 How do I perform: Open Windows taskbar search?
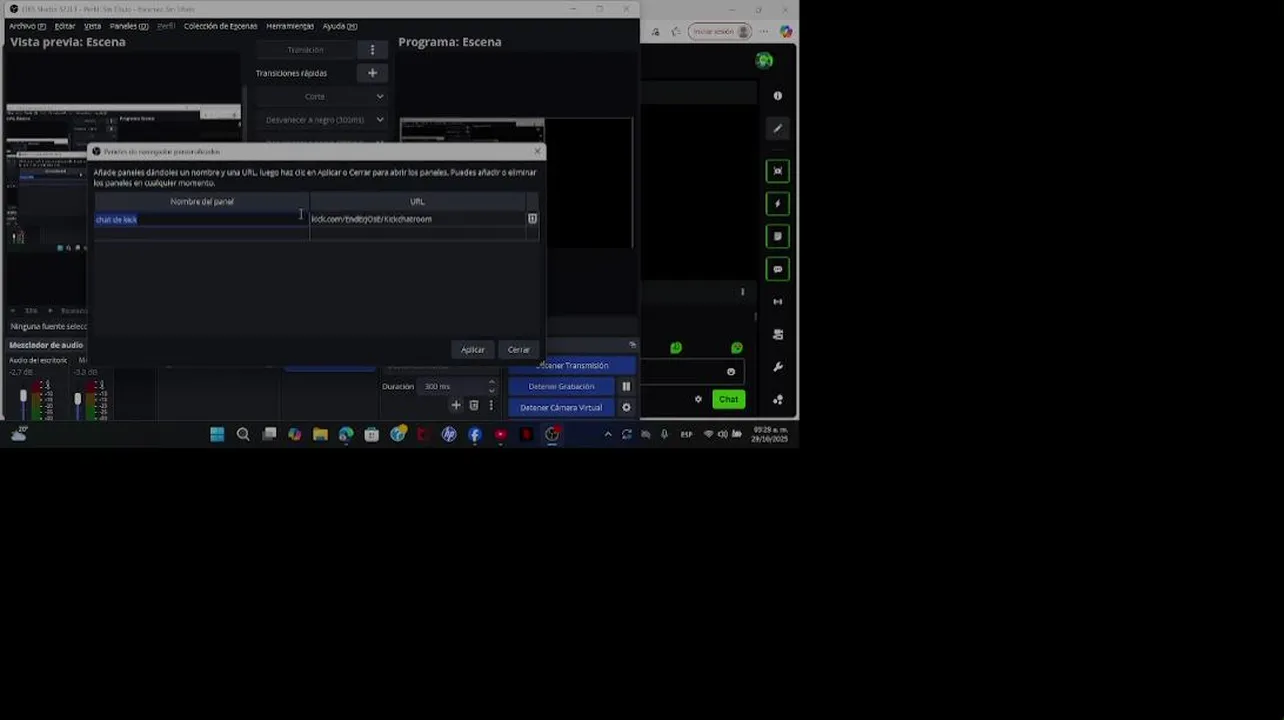click(243, 434)
